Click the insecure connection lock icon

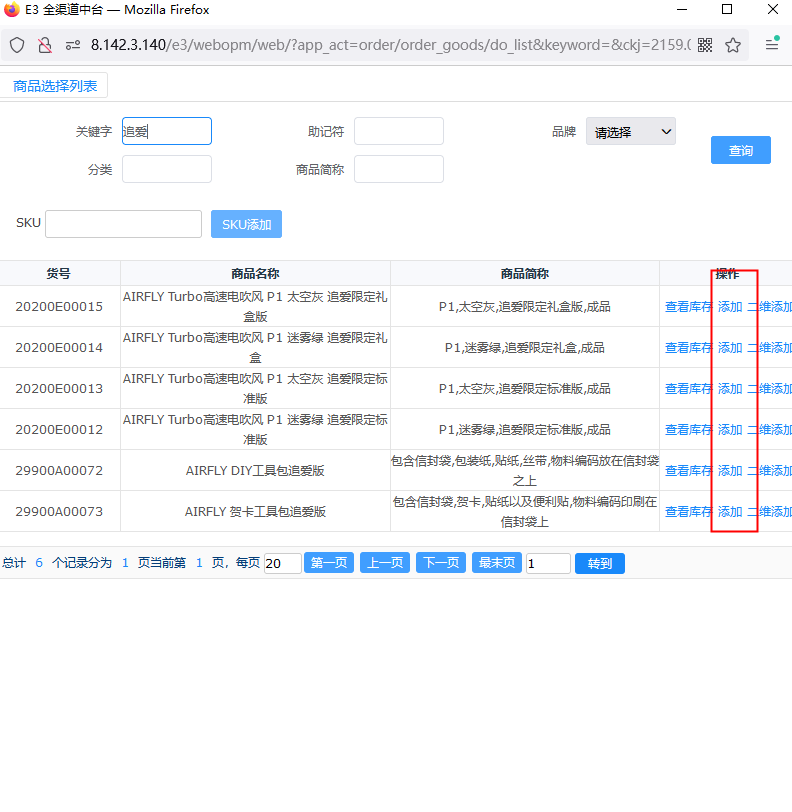click(x=45, y=45)
